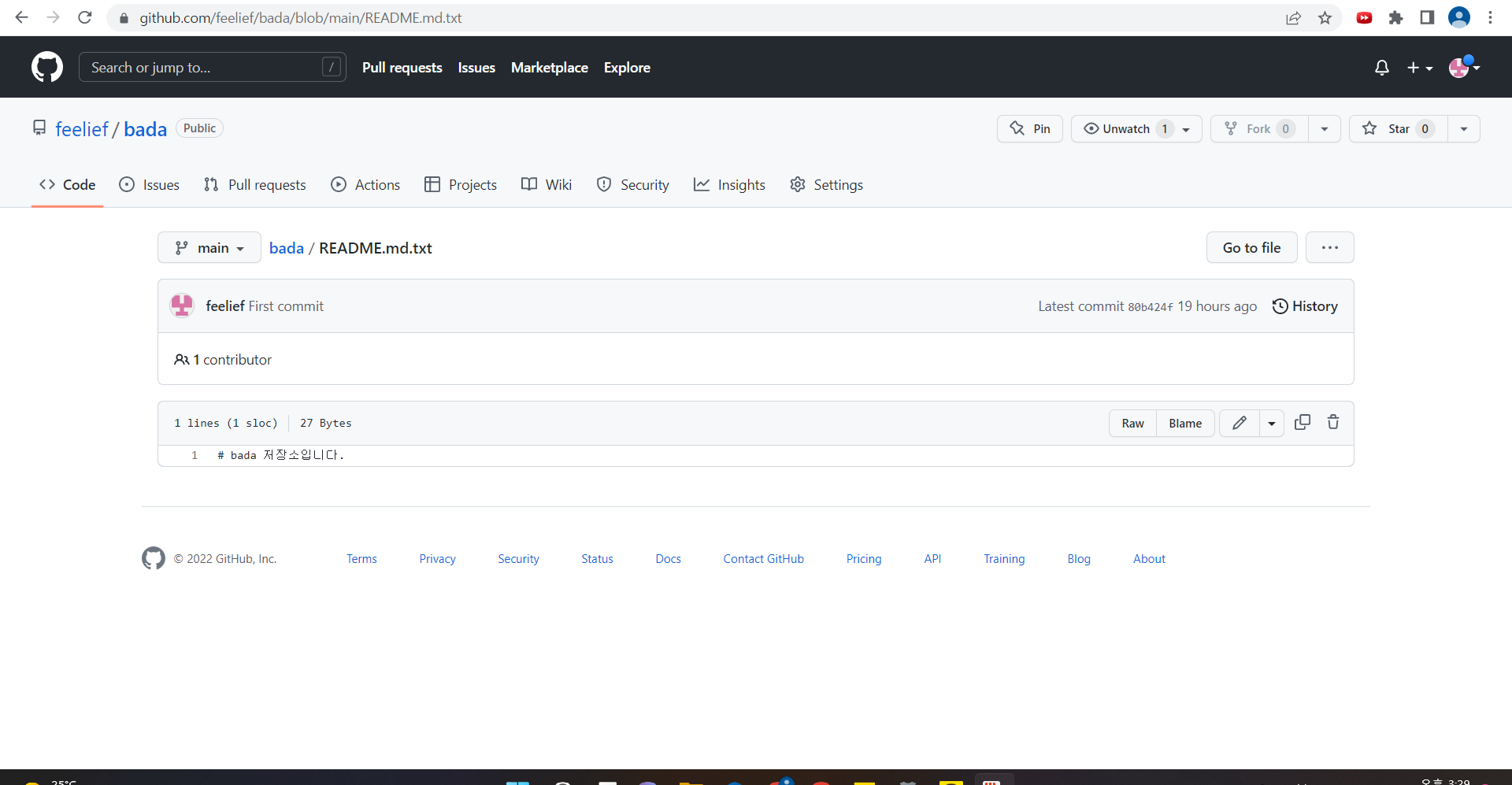Image resolution: width=1512 pixels, height=785 pixels.
Task: Follow the Pricing link in the footer
Action: tap(863, 558)
